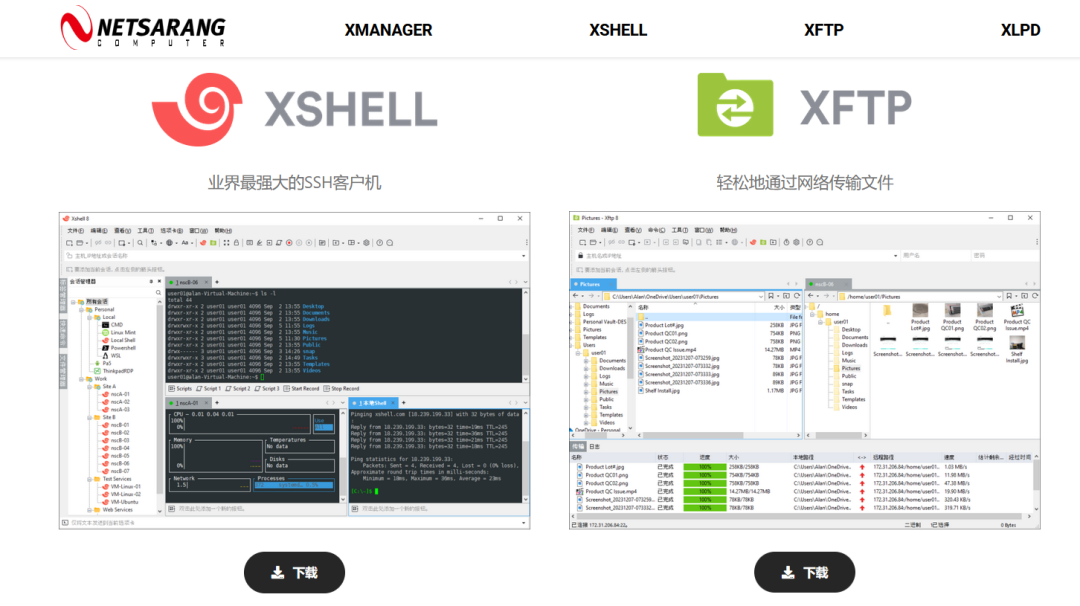Click Script 2 quick button in Xshell
The image size is (1080, 606).
[x=238, y=389]
